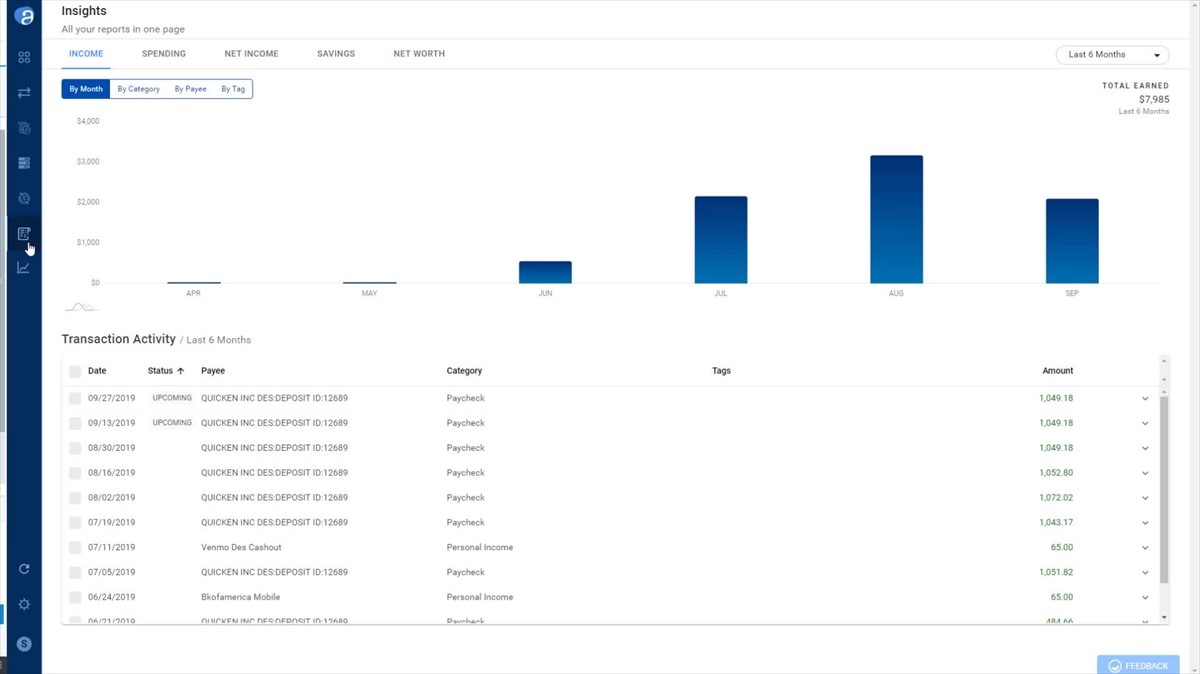Click the reports icon in sidebar
The width and height of the screenshot is (1200, 674).
pyautogui.click(x=24, y=234)
